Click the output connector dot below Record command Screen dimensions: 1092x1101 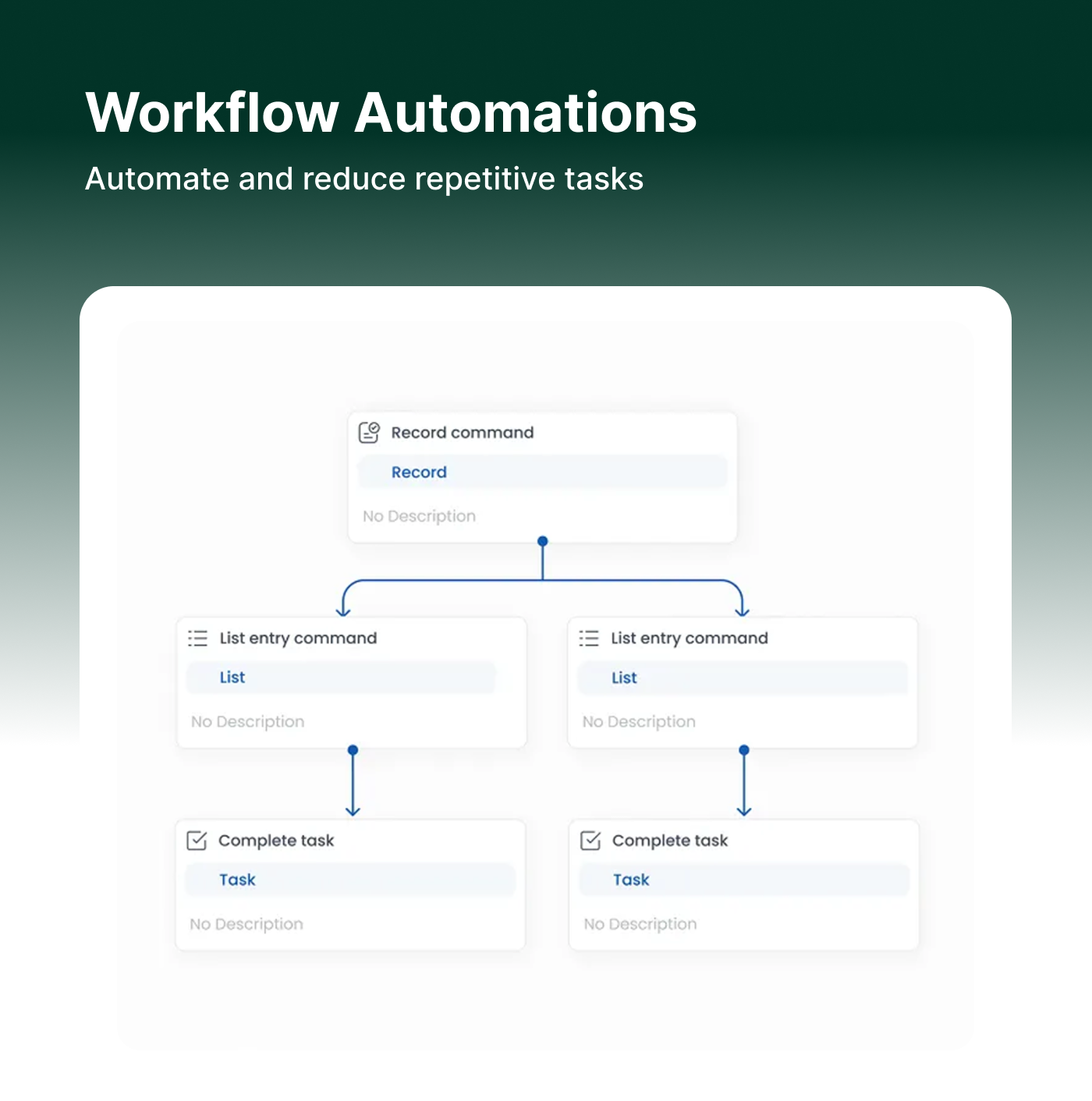pyautogui.click(x=543, y=541)
